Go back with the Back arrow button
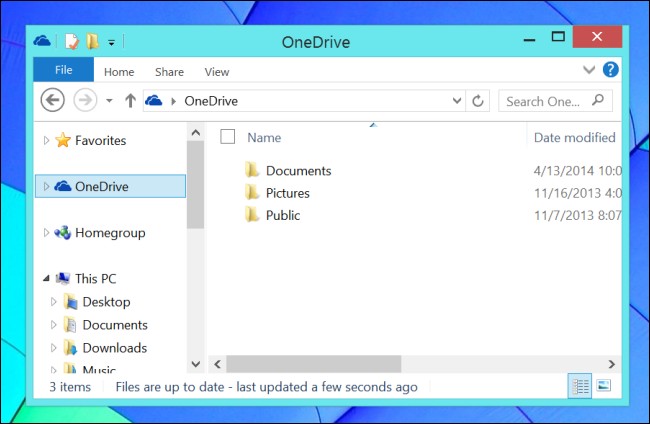650x424 pixels. pos(53,100)
